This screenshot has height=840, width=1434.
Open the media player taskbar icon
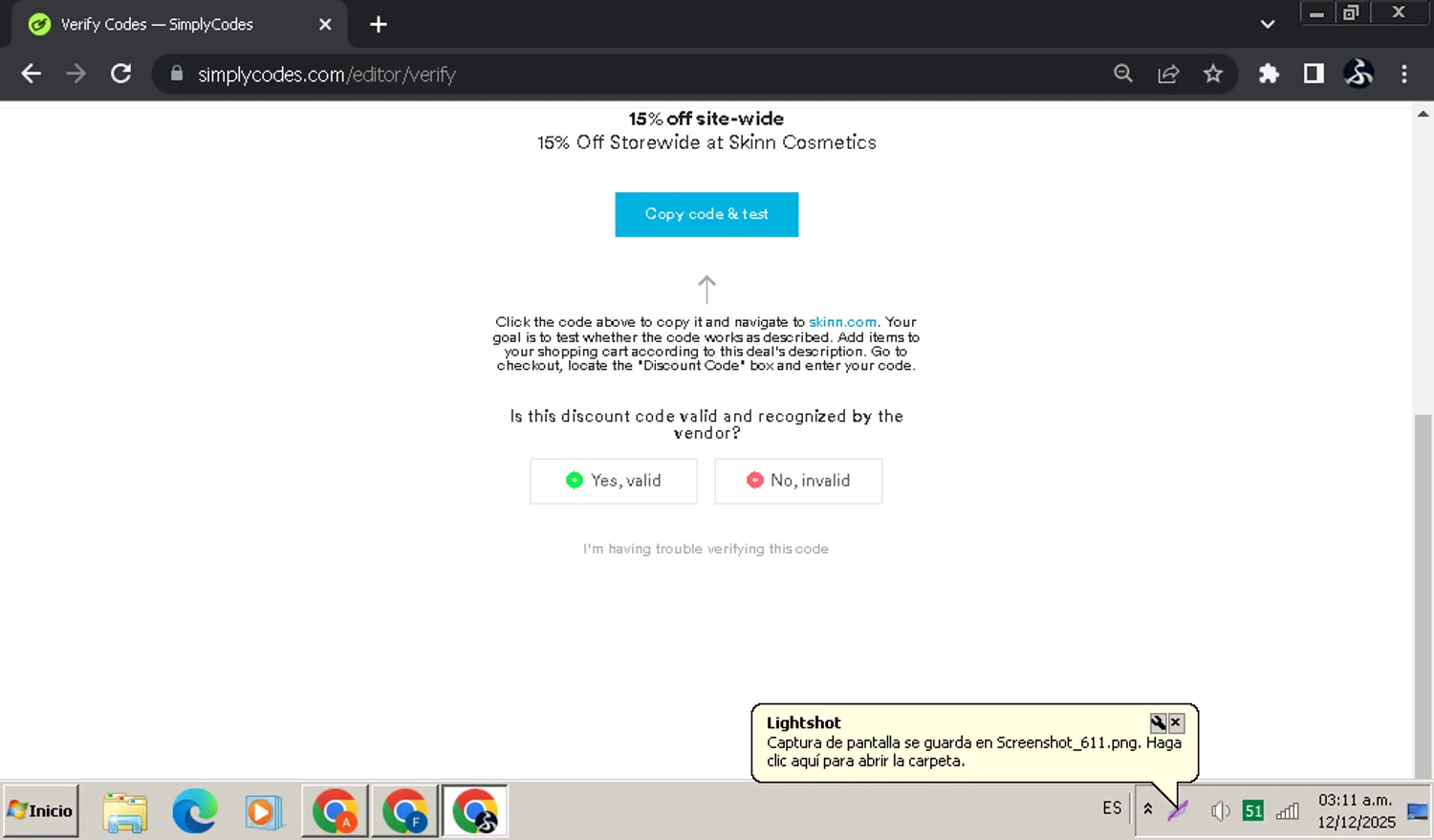click(263, 812)
